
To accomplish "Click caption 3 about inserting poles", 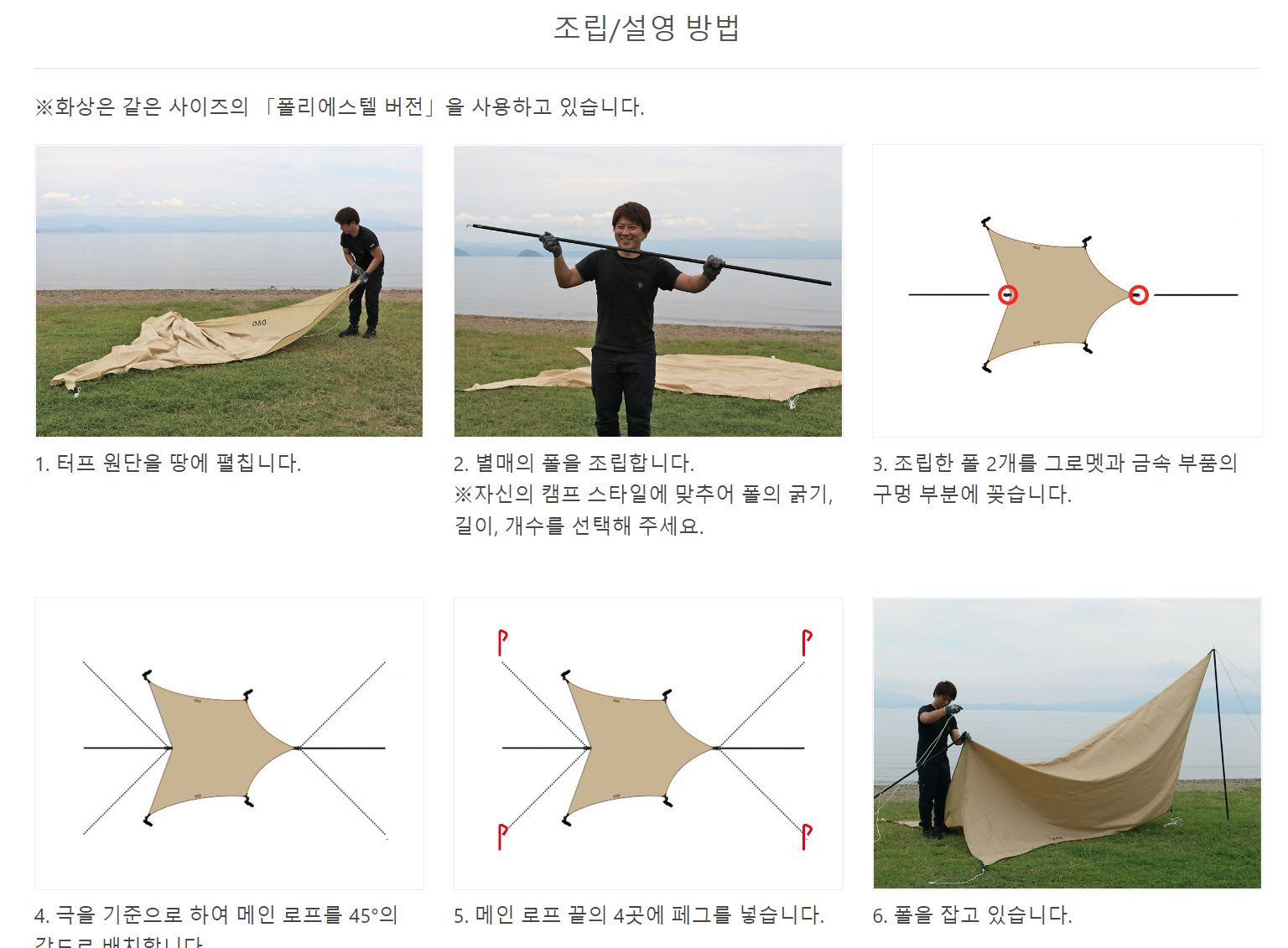I will pos(1055,479).
